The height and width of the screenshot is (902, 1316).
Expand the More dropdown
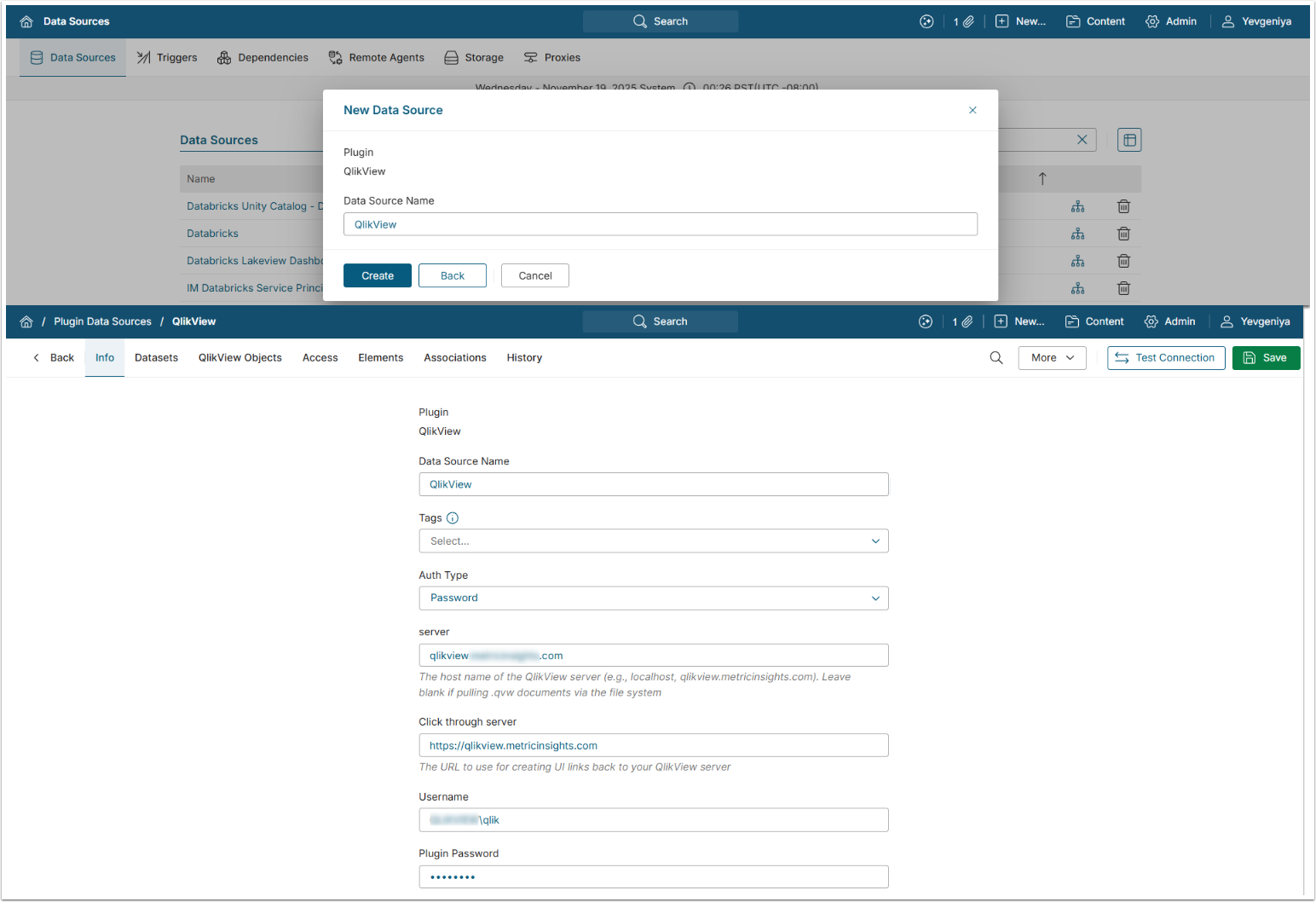click(x=1053, y=358)
